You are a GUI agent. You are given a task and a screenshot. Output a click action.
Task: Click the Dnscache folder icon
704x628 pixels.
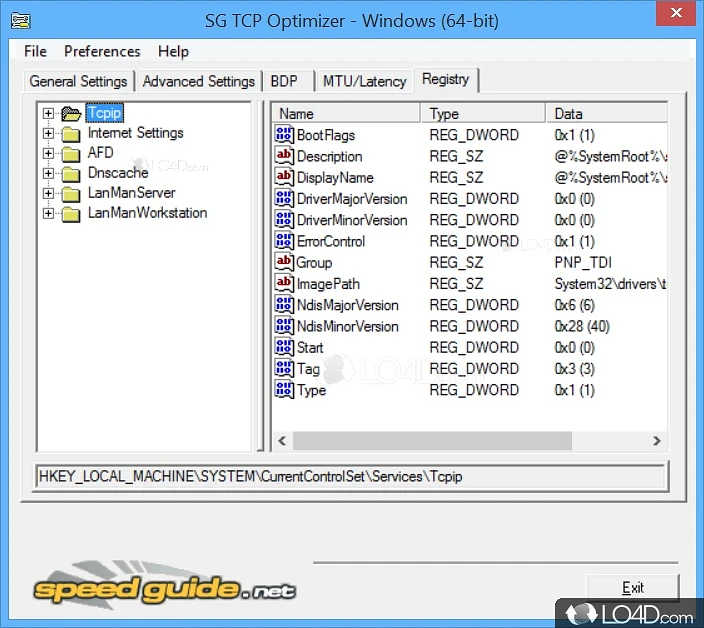(x=71, y=173)
